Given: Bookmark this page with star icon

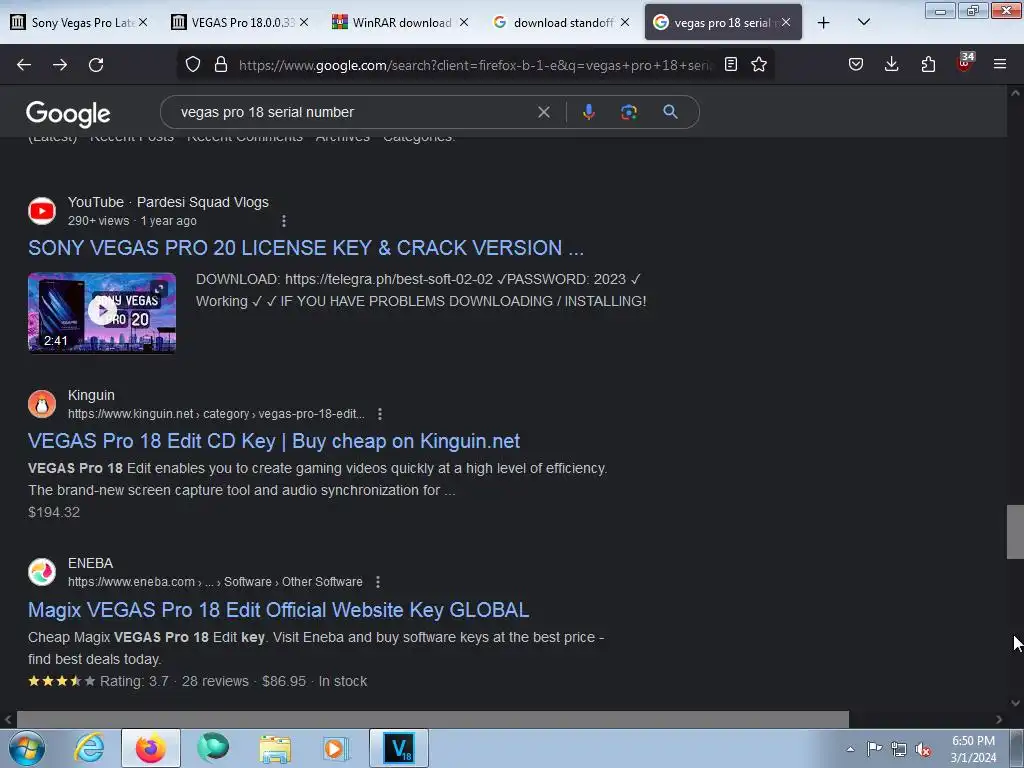Looking at the screenshot, I should 759,64.
